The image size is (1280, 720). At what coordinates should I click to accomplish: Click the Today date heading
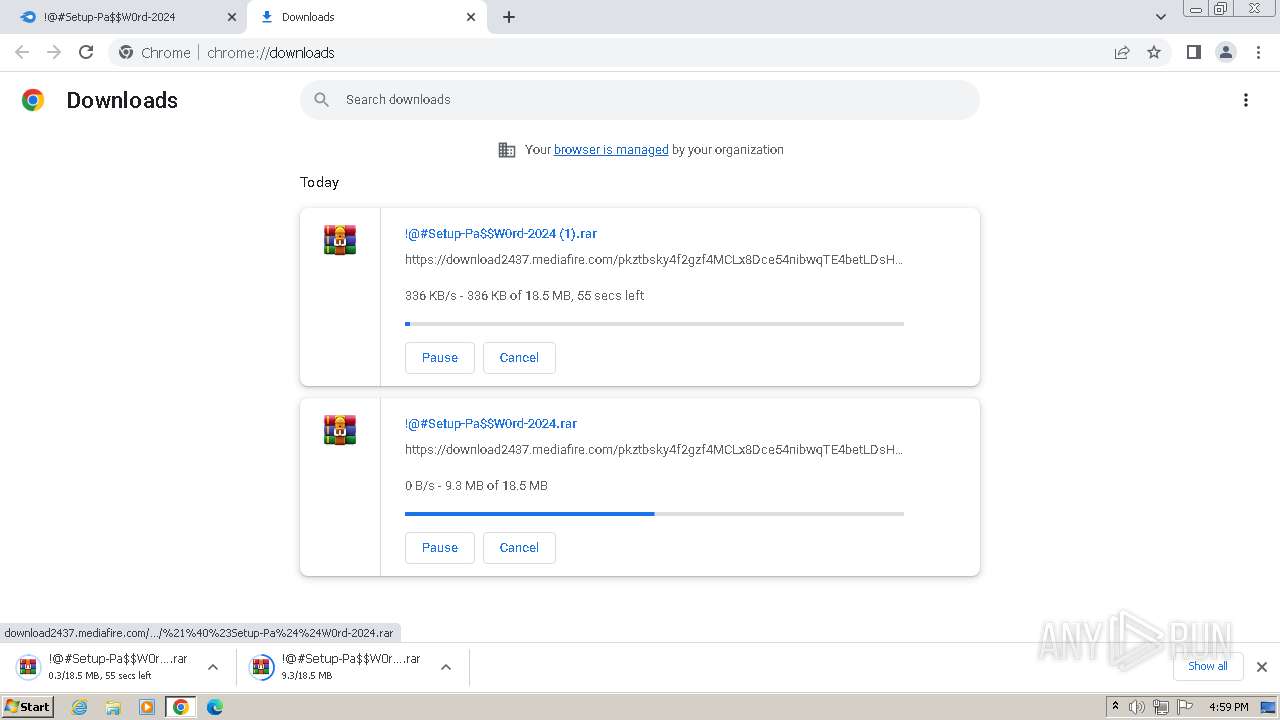tap(319, 182)
